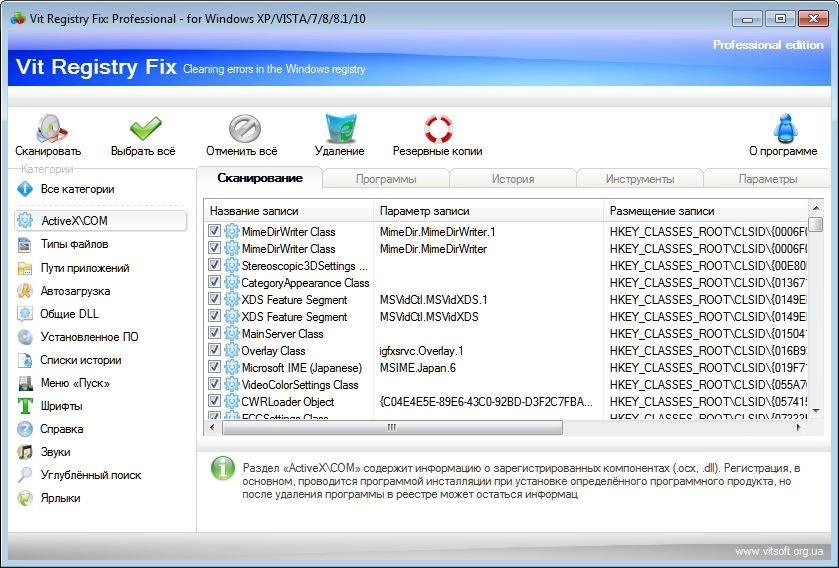Click vertical scrollbar thumb of results list
The height and width of the screenshot is (568, 839).
click(x=815, y=224)
